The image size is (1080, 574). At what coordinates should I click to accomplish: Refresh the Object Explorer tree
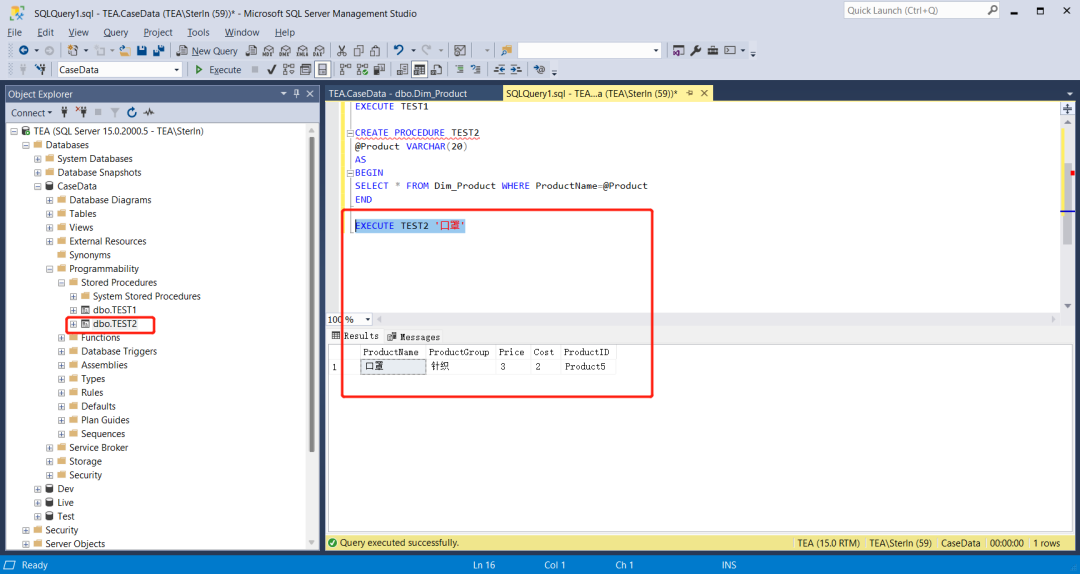point(131,113)
